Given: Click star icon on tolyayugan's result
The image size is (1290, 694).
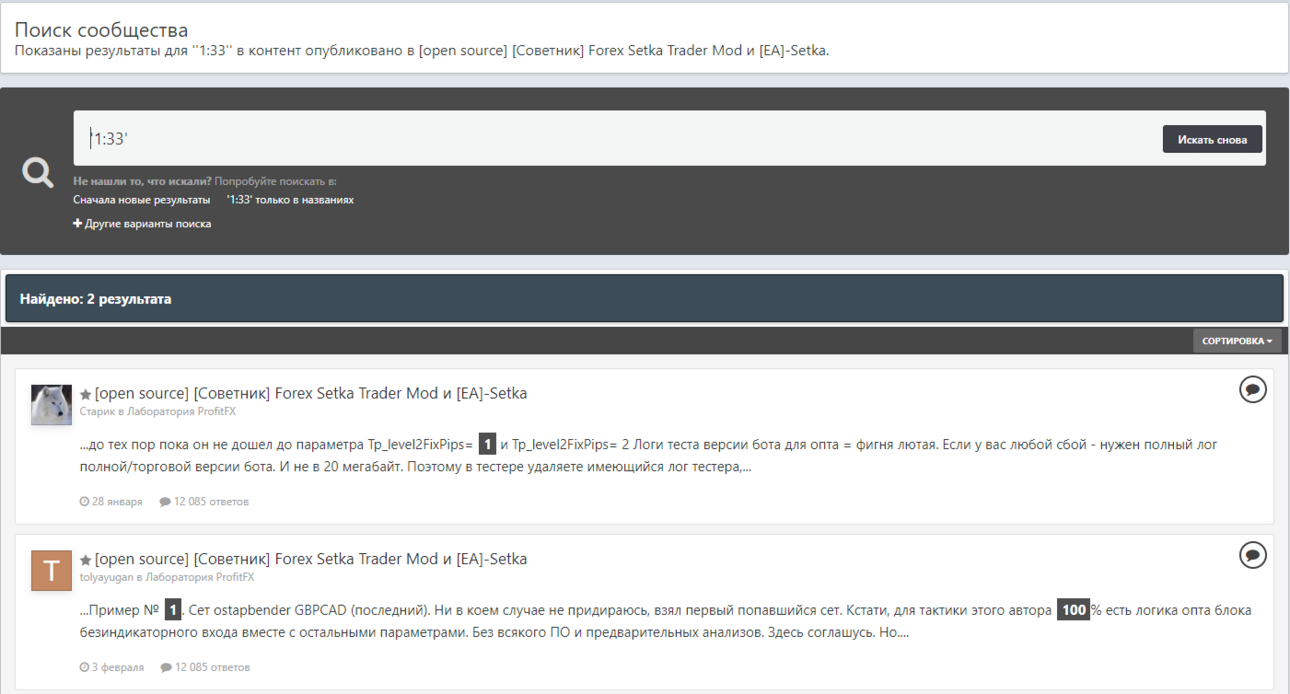Looking at the screenshot, I should point(86,561).
